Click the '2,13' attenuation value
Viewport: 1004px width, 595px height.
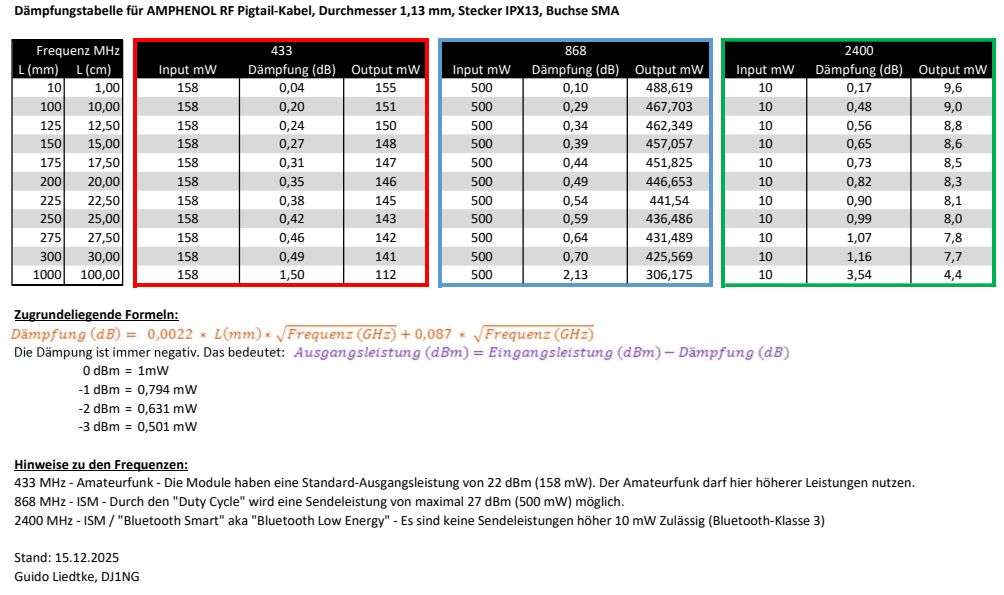pyautogui.click(x=575, y=275)
